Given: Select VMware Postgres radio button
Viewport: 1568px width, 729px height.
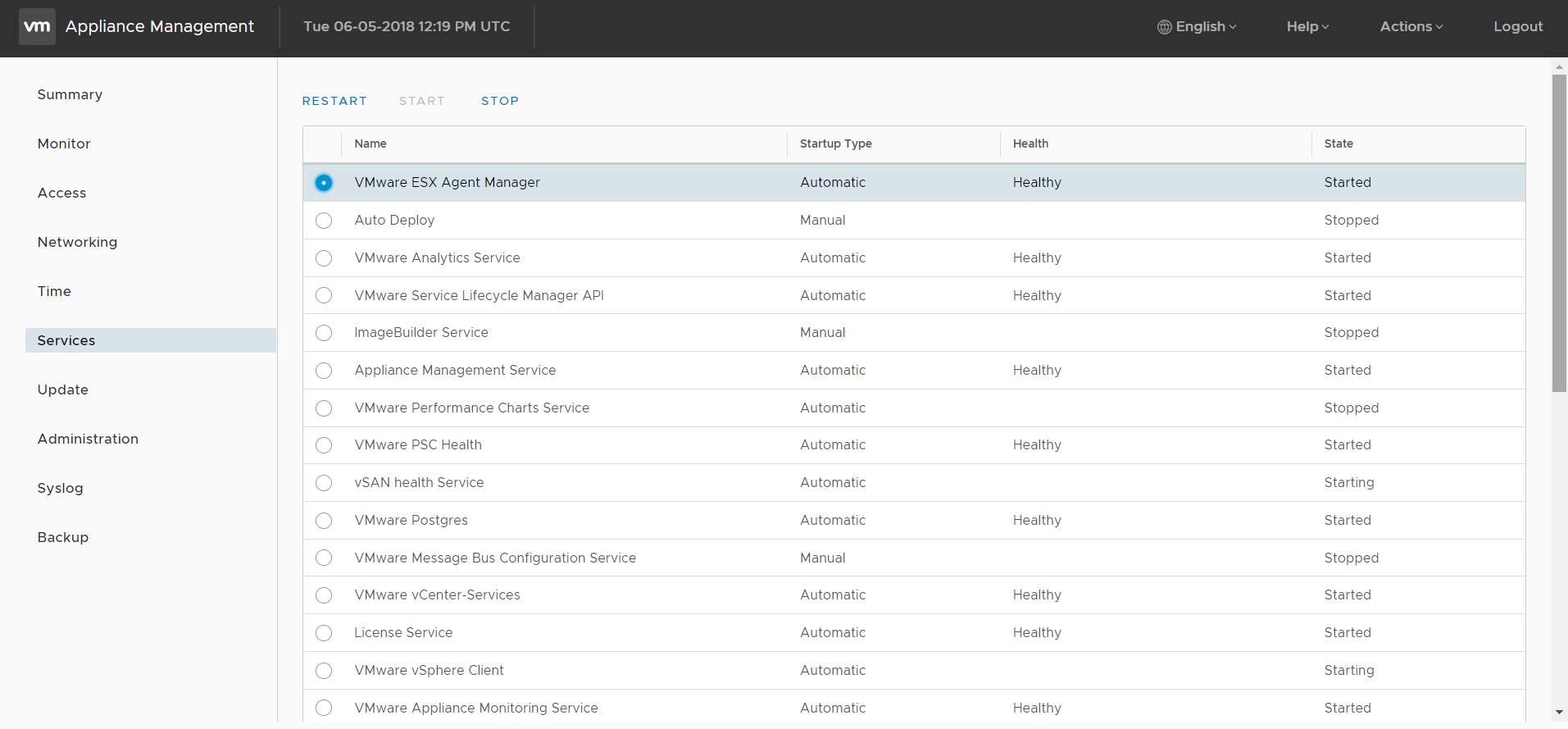Looking at the screenshot, I should (324, 521).
